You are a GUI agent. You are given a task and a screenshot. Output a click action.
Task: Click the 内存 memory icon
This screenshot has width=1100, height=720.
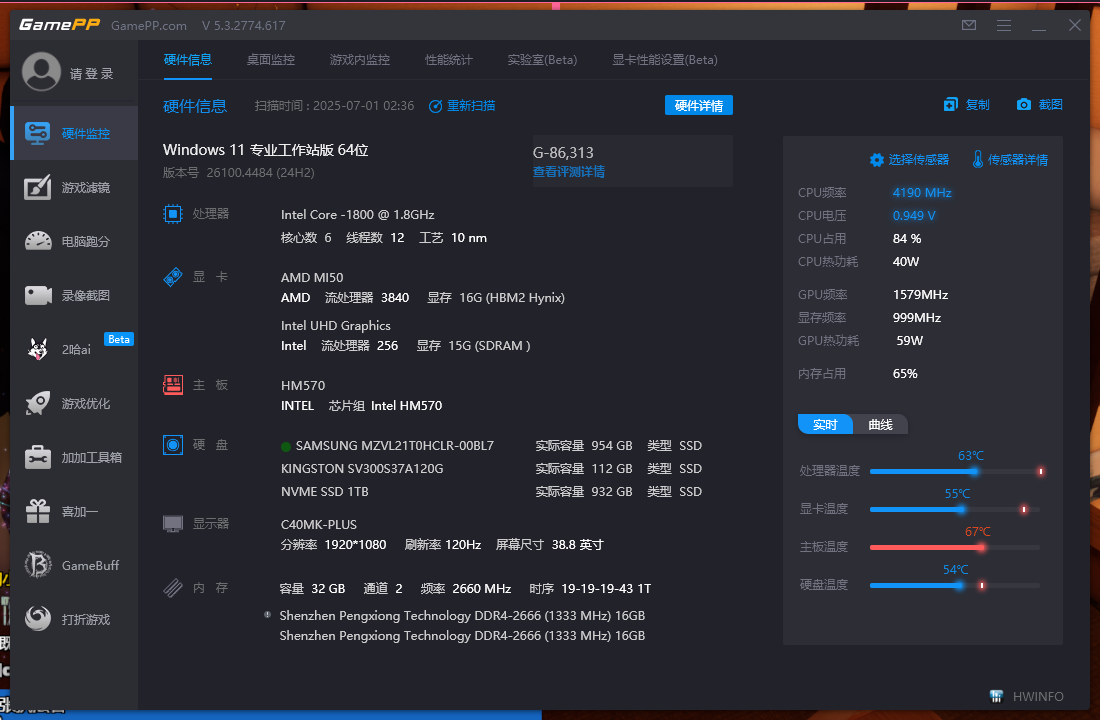point(173,587)
